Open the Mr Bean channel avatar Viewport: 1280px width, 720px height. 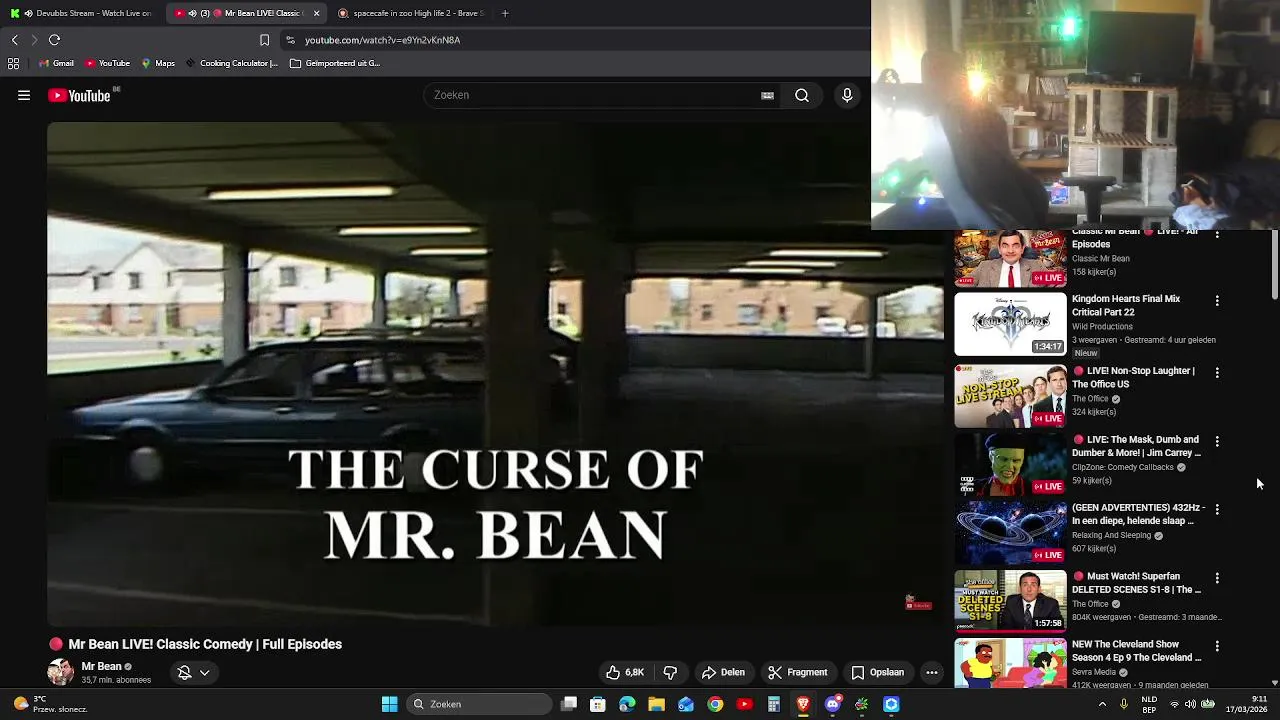point(61,672)
